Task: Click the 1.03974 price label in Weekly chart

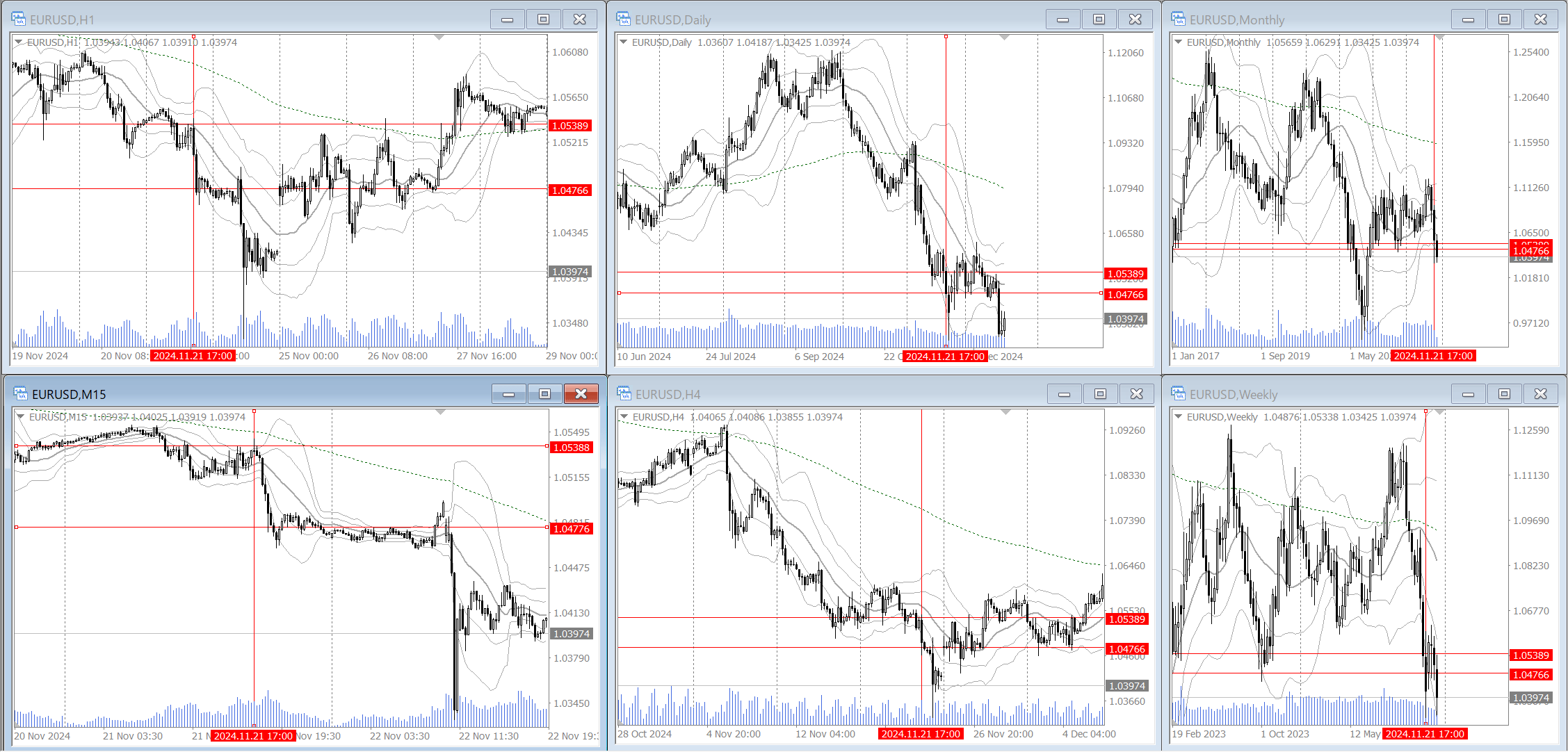Action: pos(1531,698)
